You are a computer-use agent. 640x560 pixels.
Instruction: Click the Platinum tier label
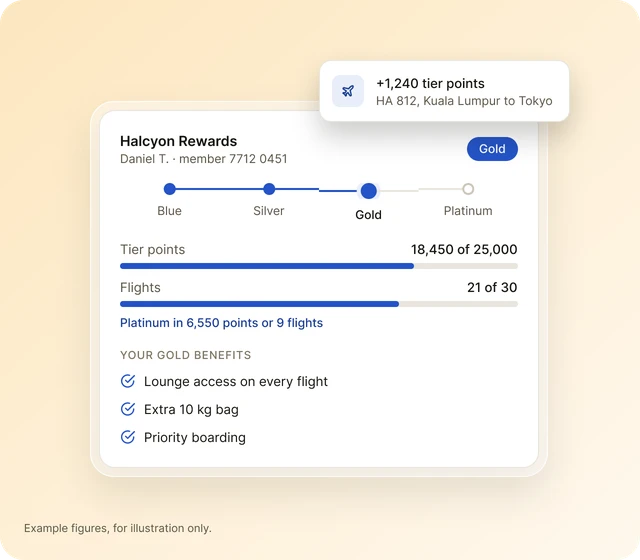pyautogui.click(x=468, y=211)
